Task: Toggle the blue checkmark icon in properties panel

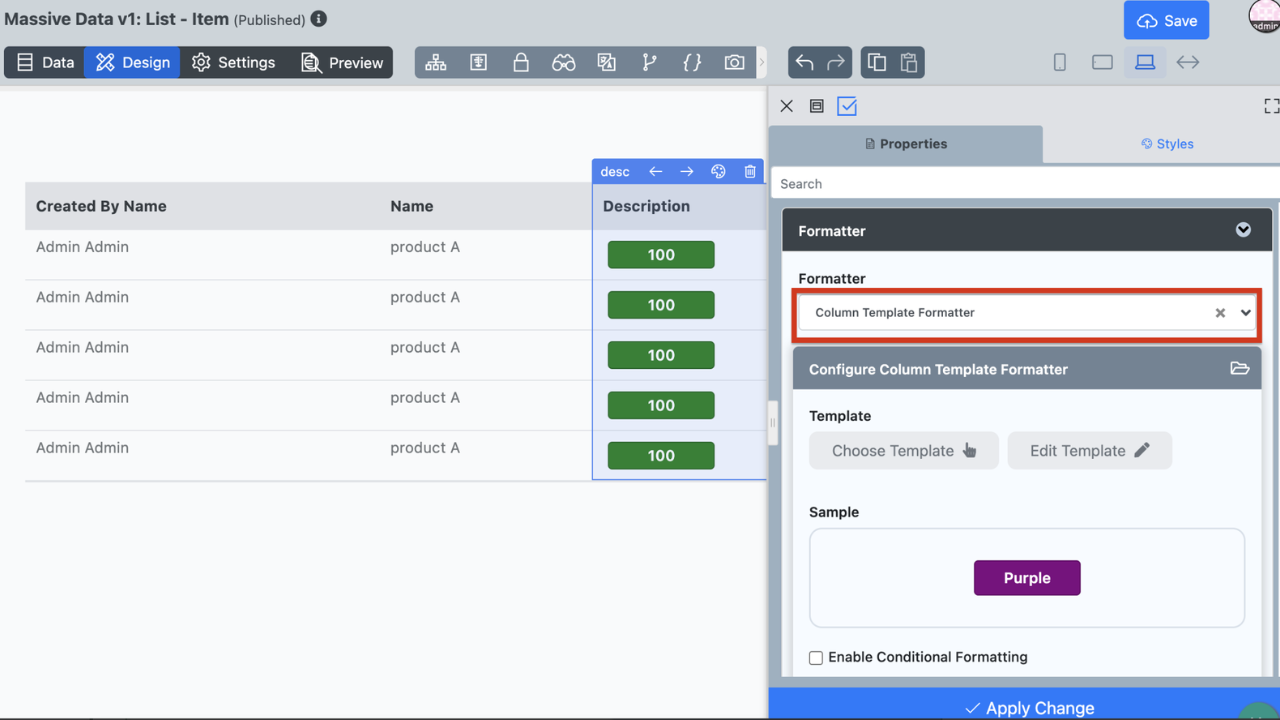Action: 847,106
